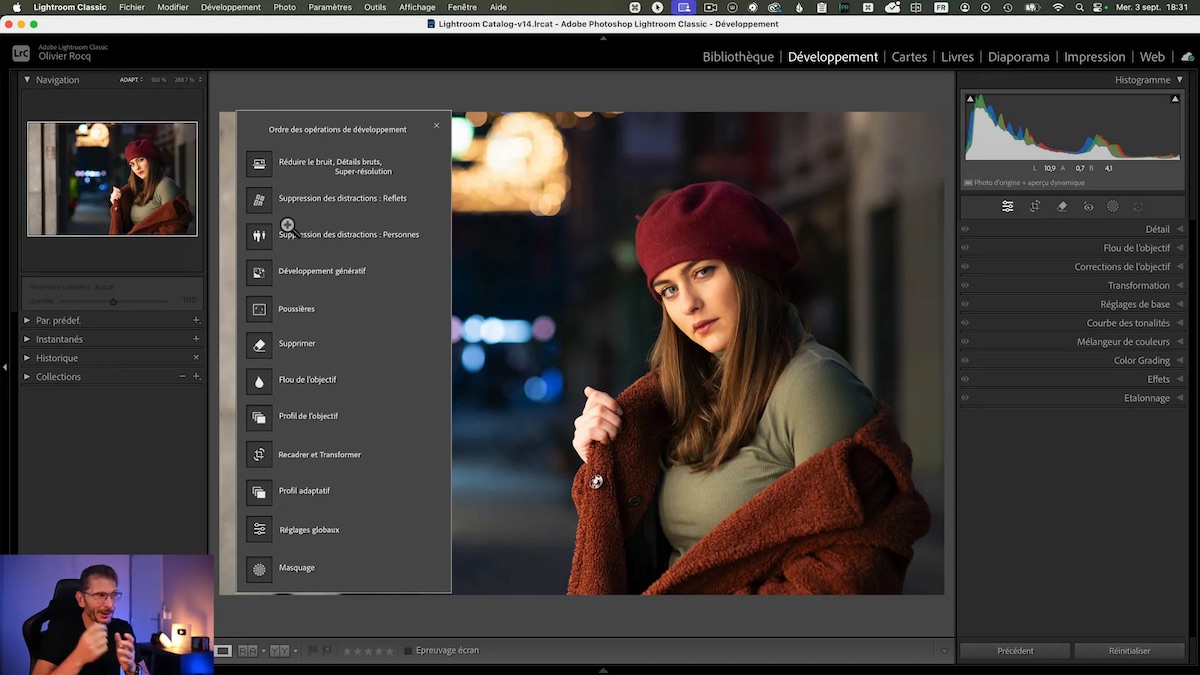Toggle visibility eye of Détail panel
Screen dimensions: 1200x675
pyautogui.click(x=965, y=229)
